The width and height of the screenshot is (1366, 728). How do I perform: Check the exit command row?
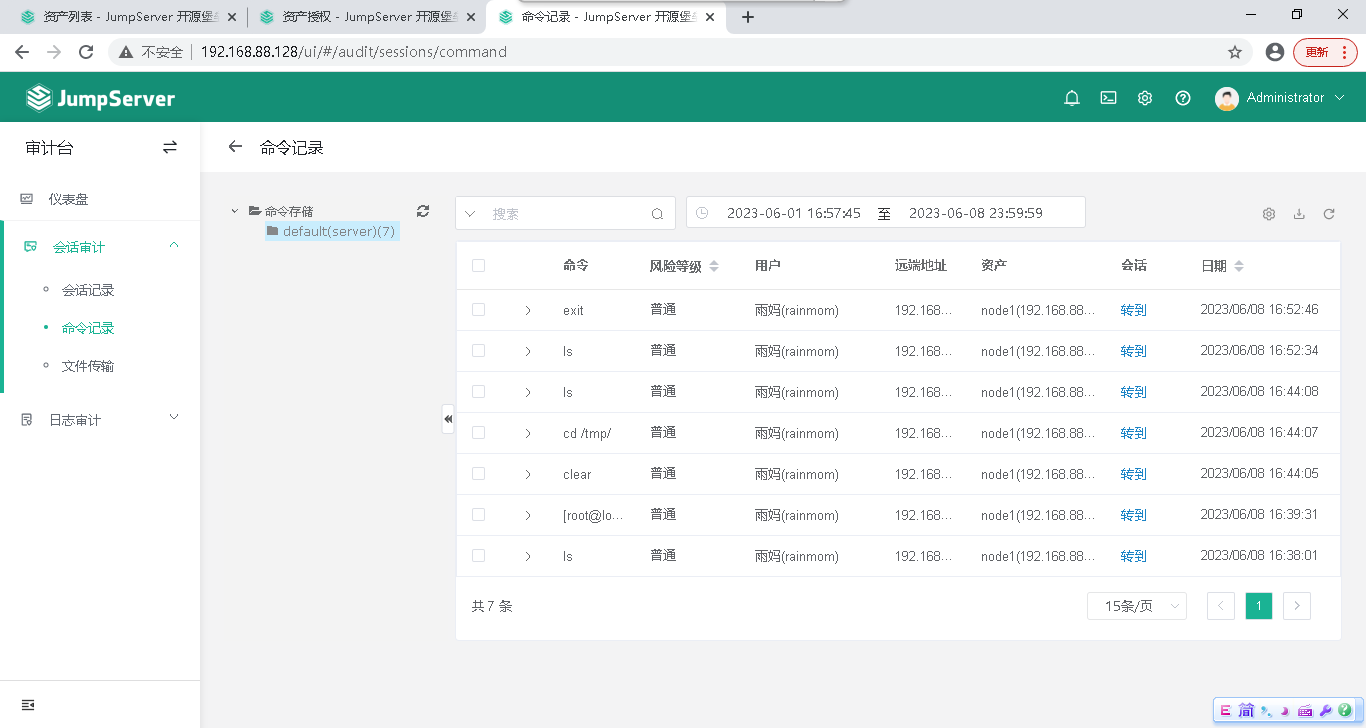(478, 310)
